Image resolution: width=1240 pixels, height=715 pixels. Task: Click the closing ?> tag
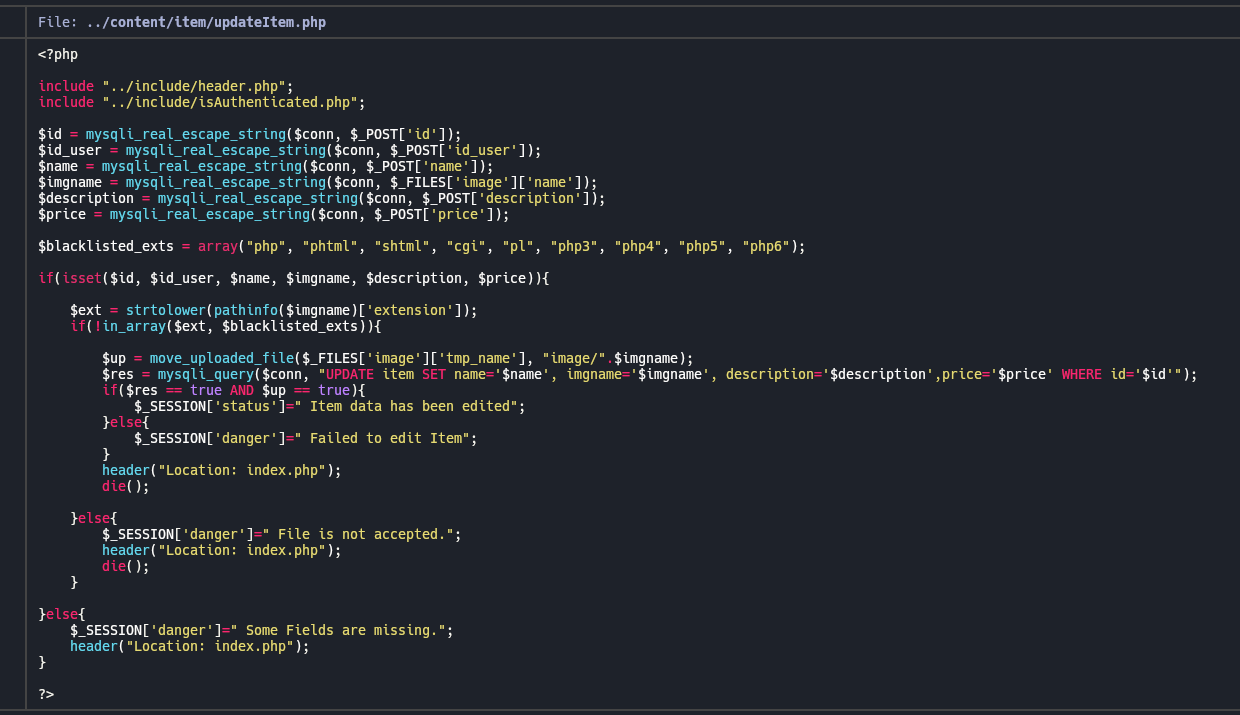(46, 694)
